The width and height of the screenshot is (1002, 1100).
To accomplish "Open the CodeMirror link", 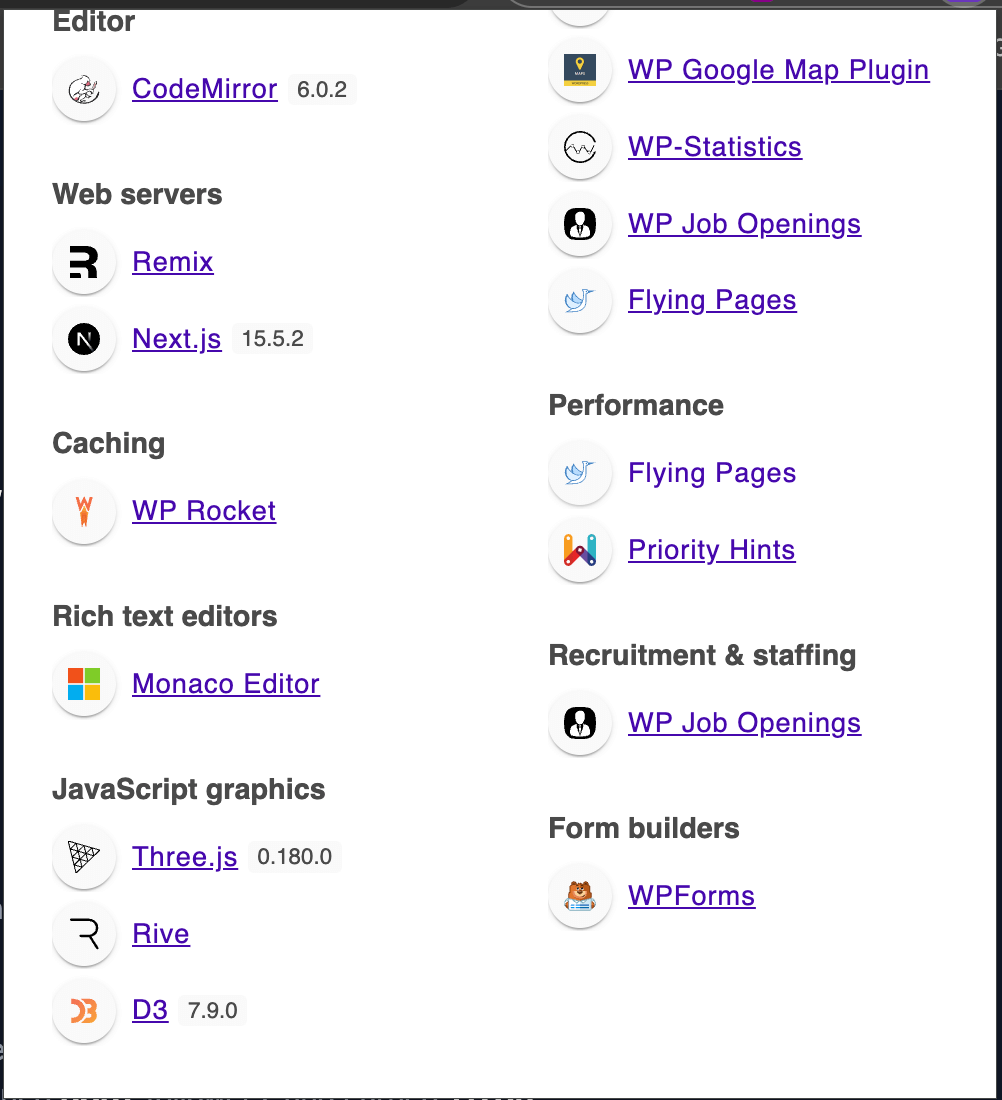I will [x=205, y=89].
